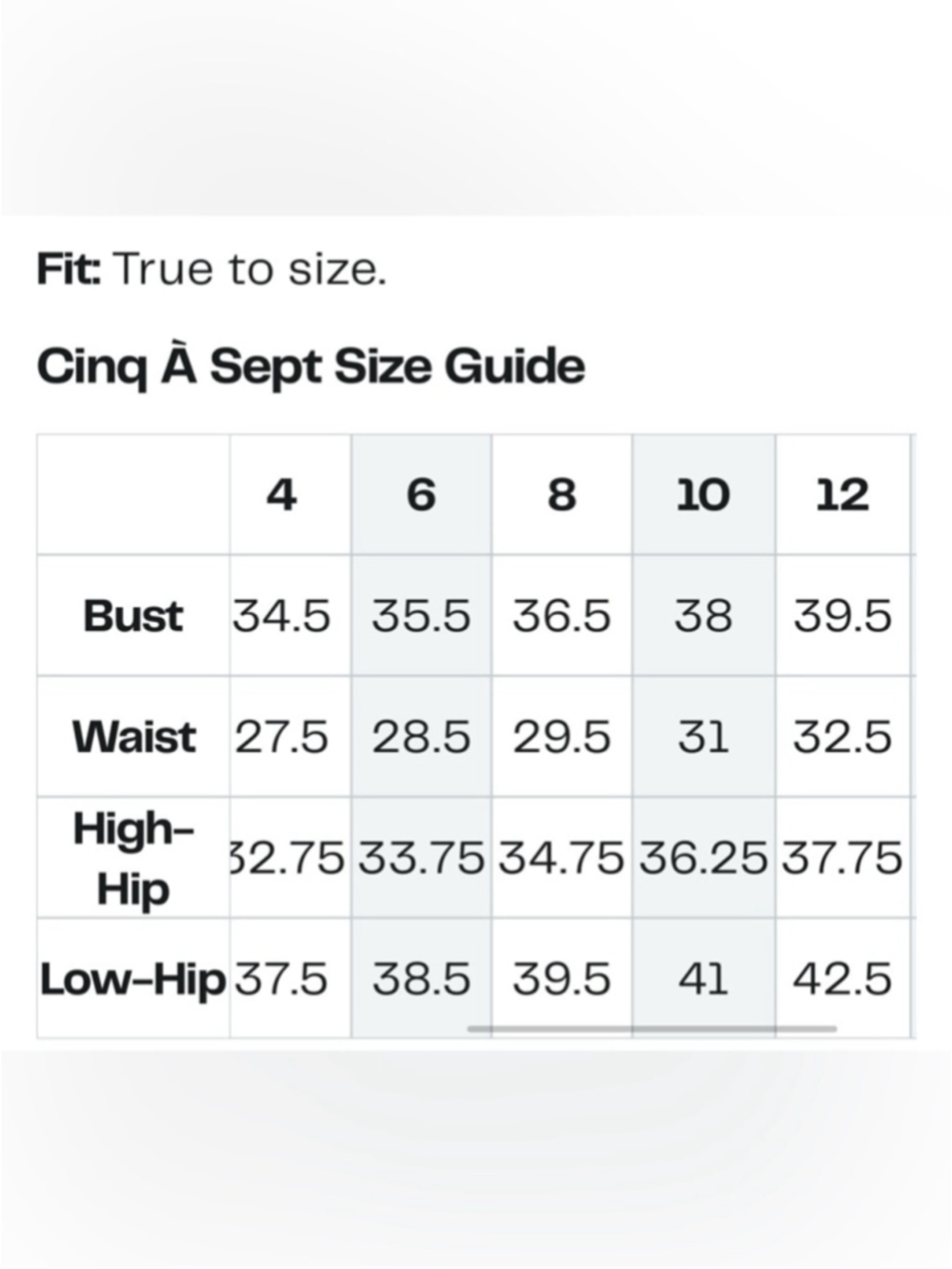Click the horizontal table scrollbar

coord(652,1028)
